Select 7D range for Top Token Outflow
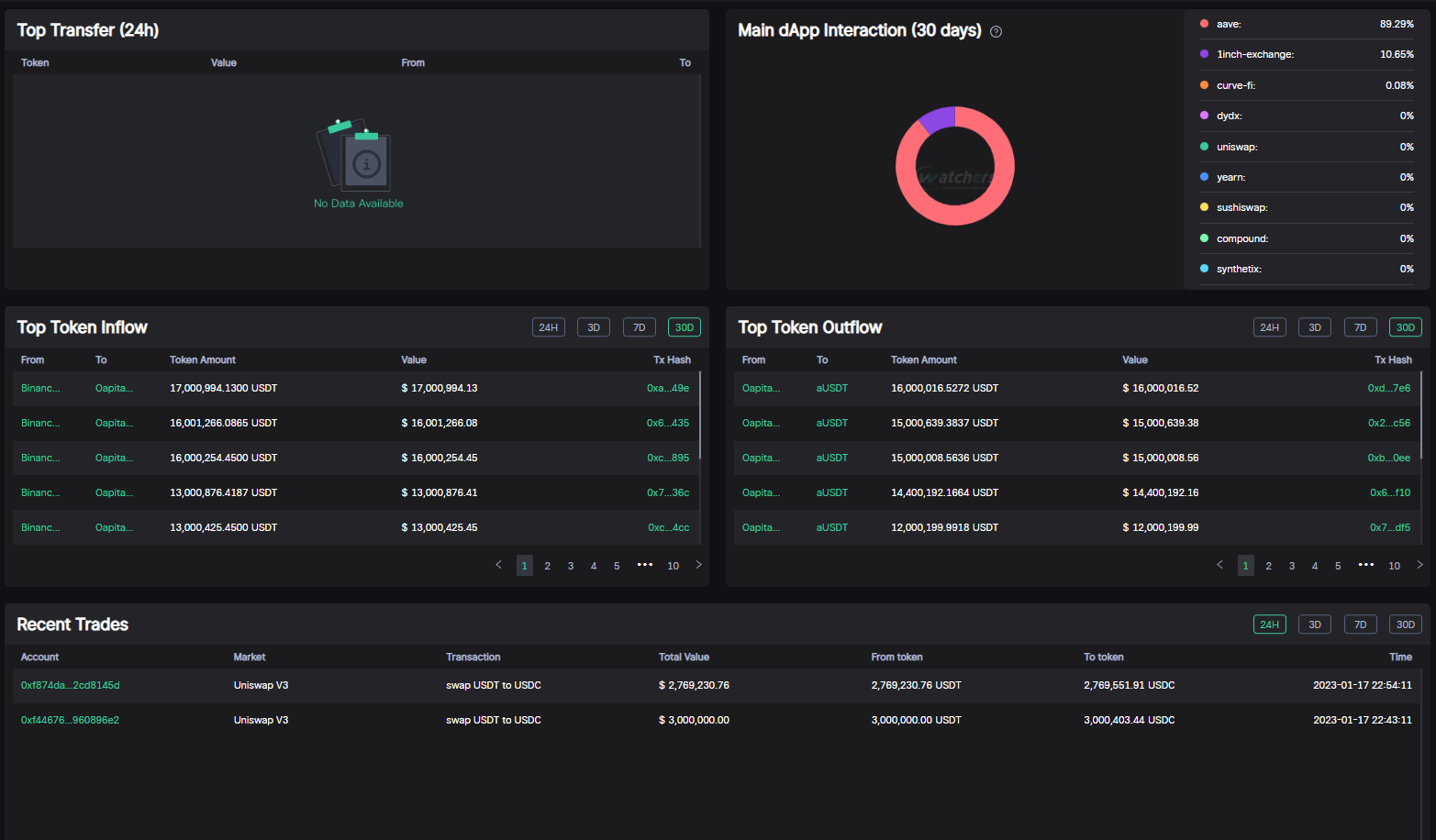This screenshot has width=1436, height=840. [x=1360, y=327]
